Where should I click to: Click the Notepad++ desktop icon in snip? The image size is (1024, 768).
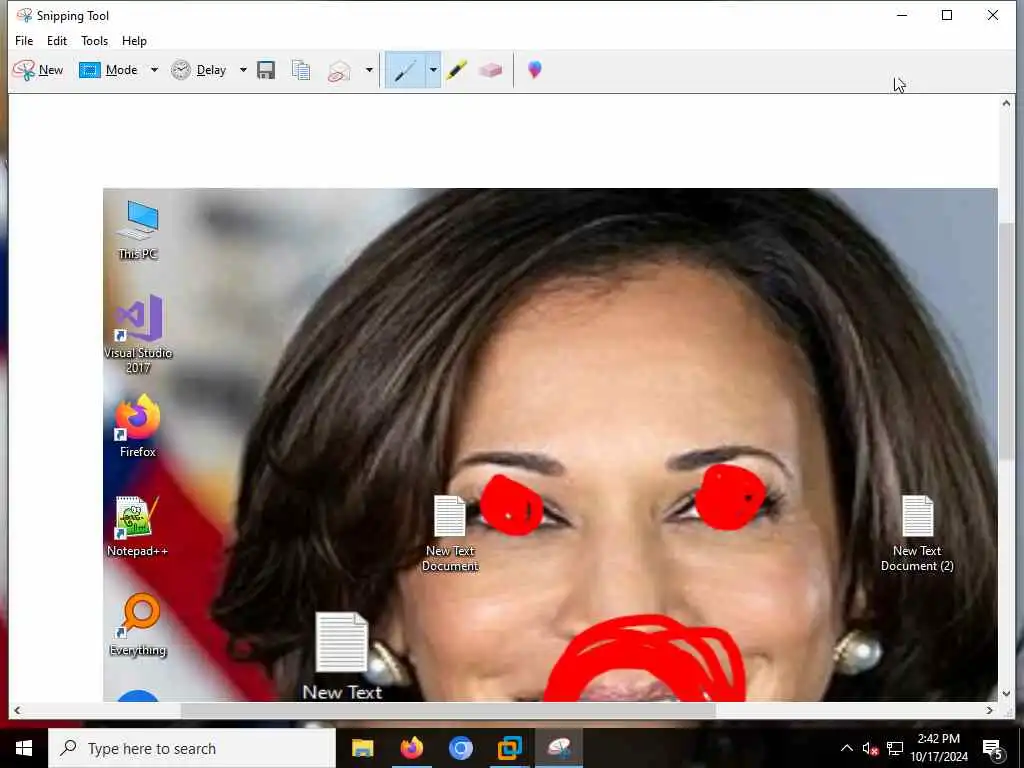[x=137, y=526]
